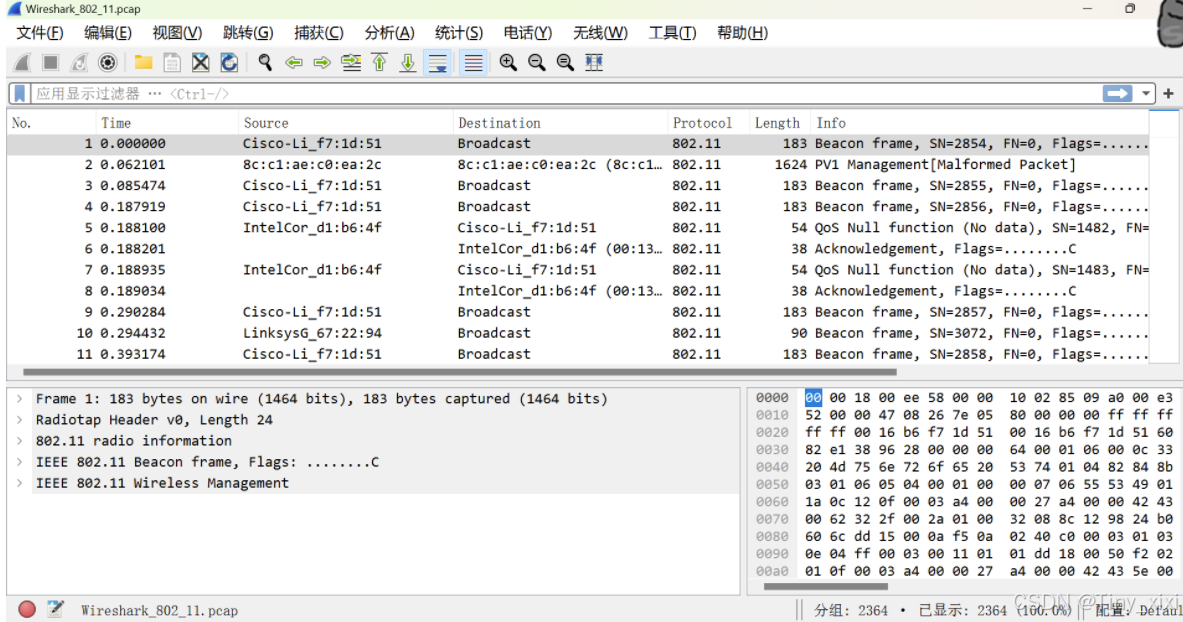1183x622 pixels.
Task: Sort by the No. column header
Action: pos(51,123)
